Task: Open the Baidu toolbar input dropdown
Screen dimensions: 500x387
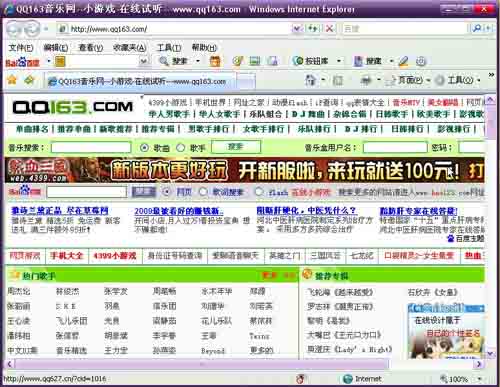Action: coord(144,61)
